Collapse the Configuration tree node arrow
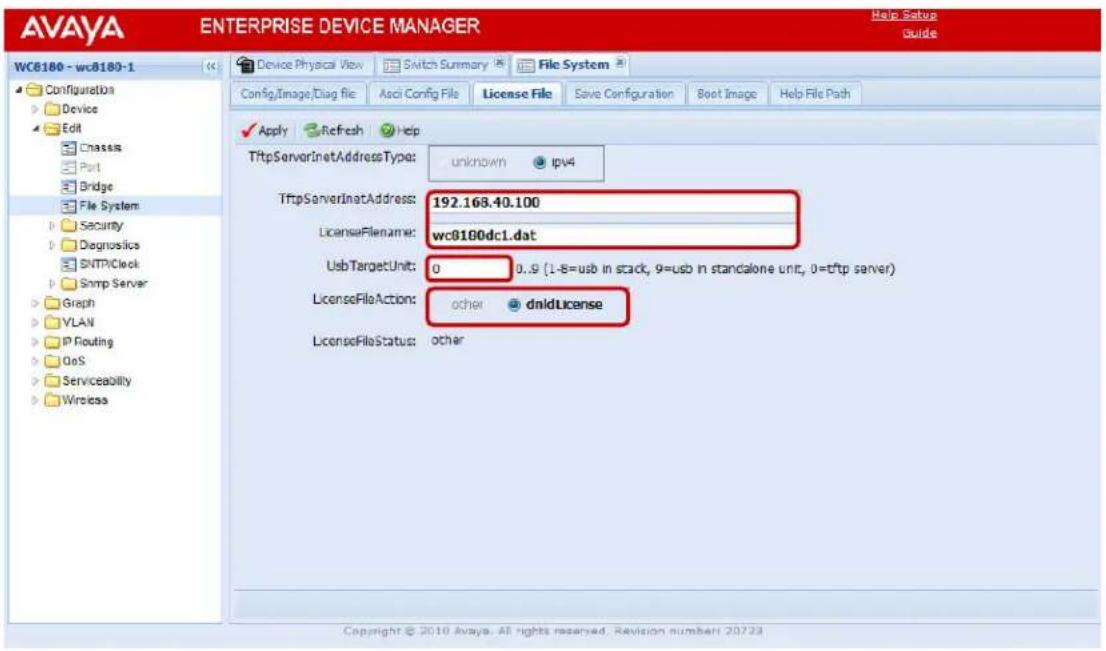 click(19, 90)
